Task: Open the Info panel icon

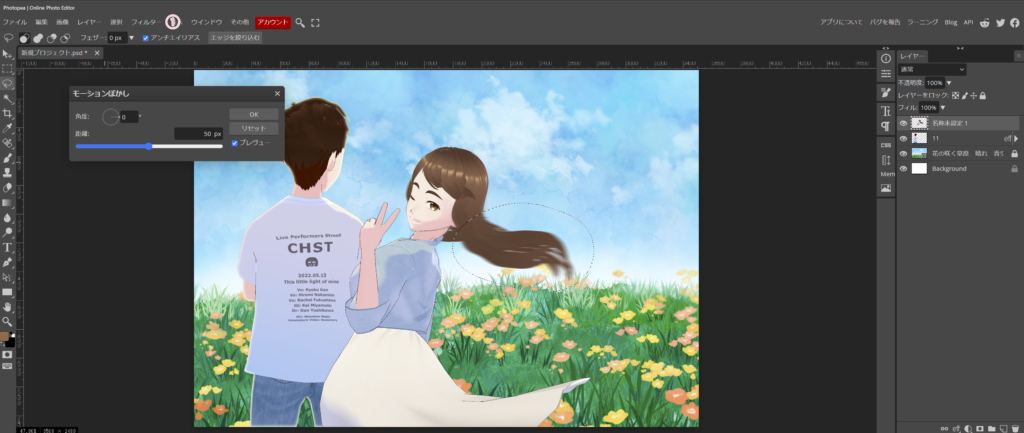Action: (x=885, y=59)
